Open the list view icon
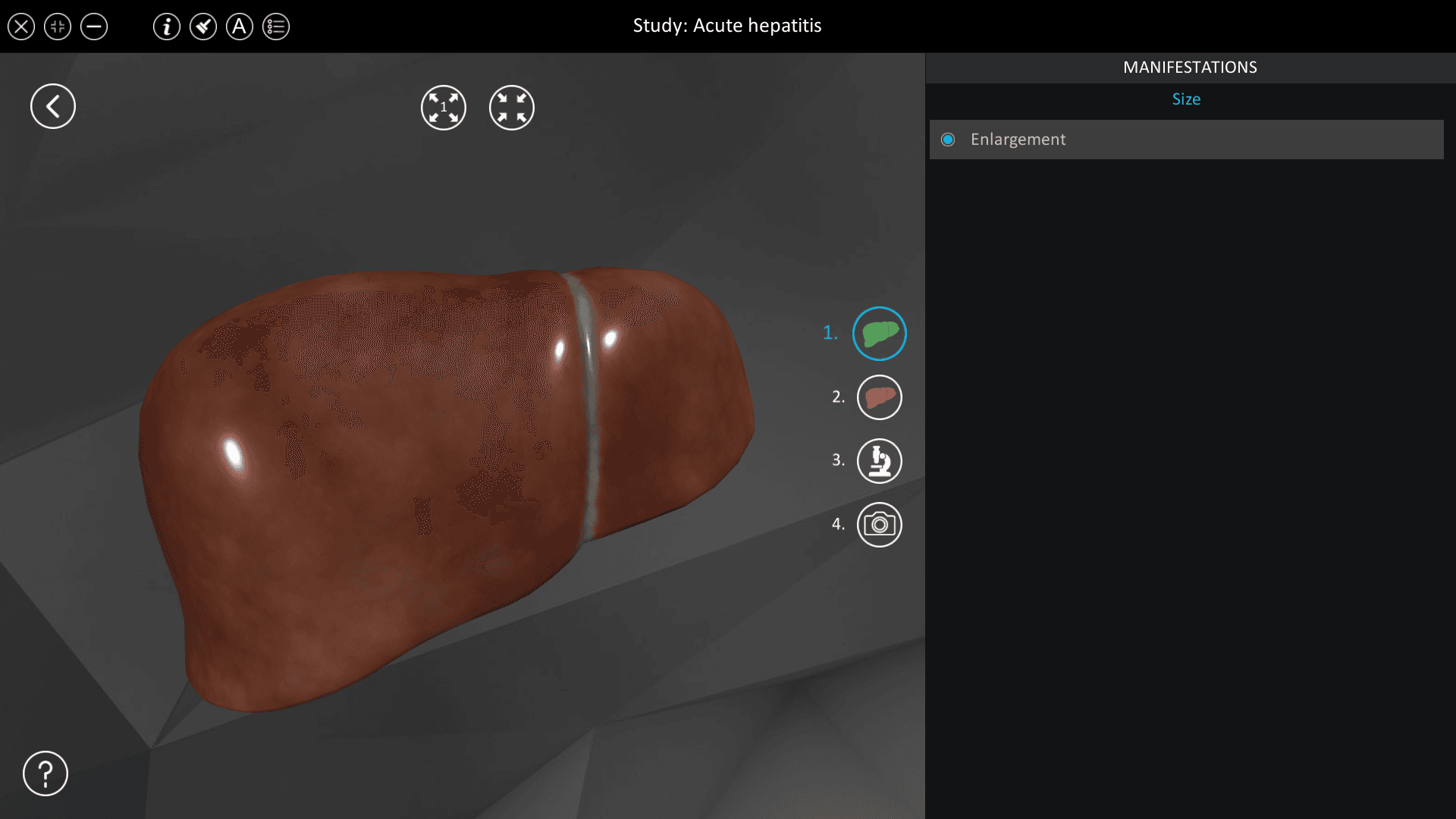Screen dimensions: 1456x819 276,27
